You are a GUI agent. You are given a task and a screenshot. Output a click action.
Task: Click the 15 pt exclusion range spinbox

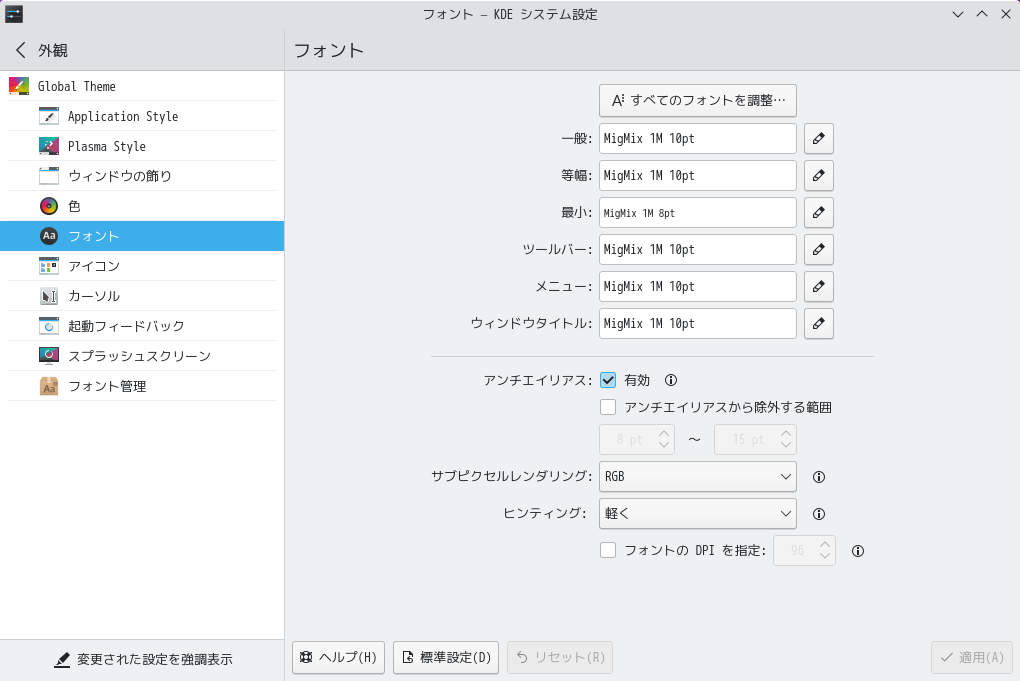tap(755, 440)
